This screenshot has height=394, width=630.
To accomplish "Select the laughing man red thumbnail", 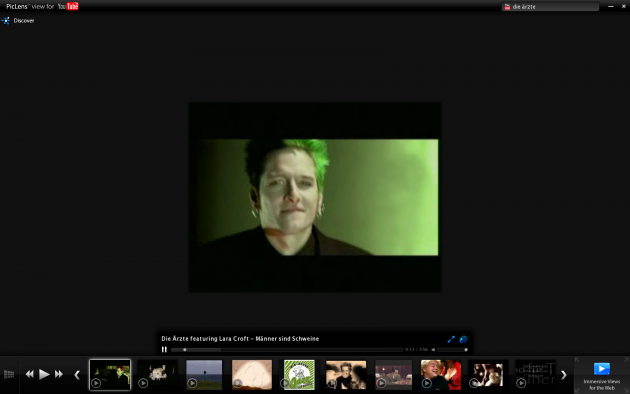I will point(441,375).
